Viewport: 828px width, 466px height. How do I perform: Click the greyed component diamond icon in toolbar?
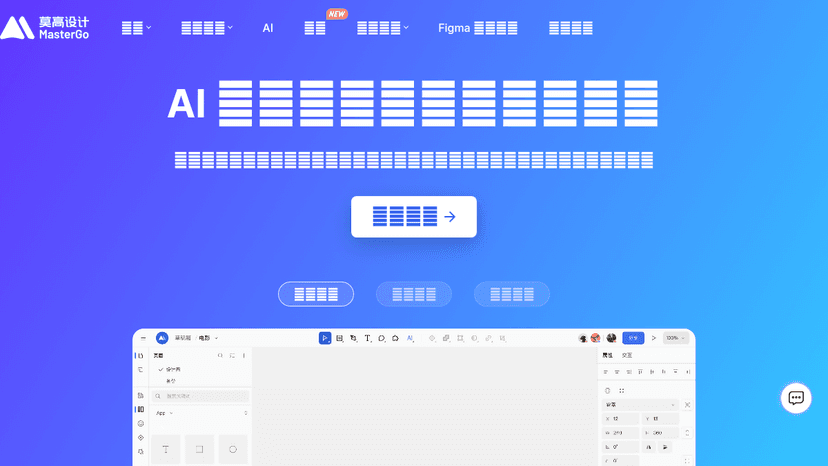(432, 338)
